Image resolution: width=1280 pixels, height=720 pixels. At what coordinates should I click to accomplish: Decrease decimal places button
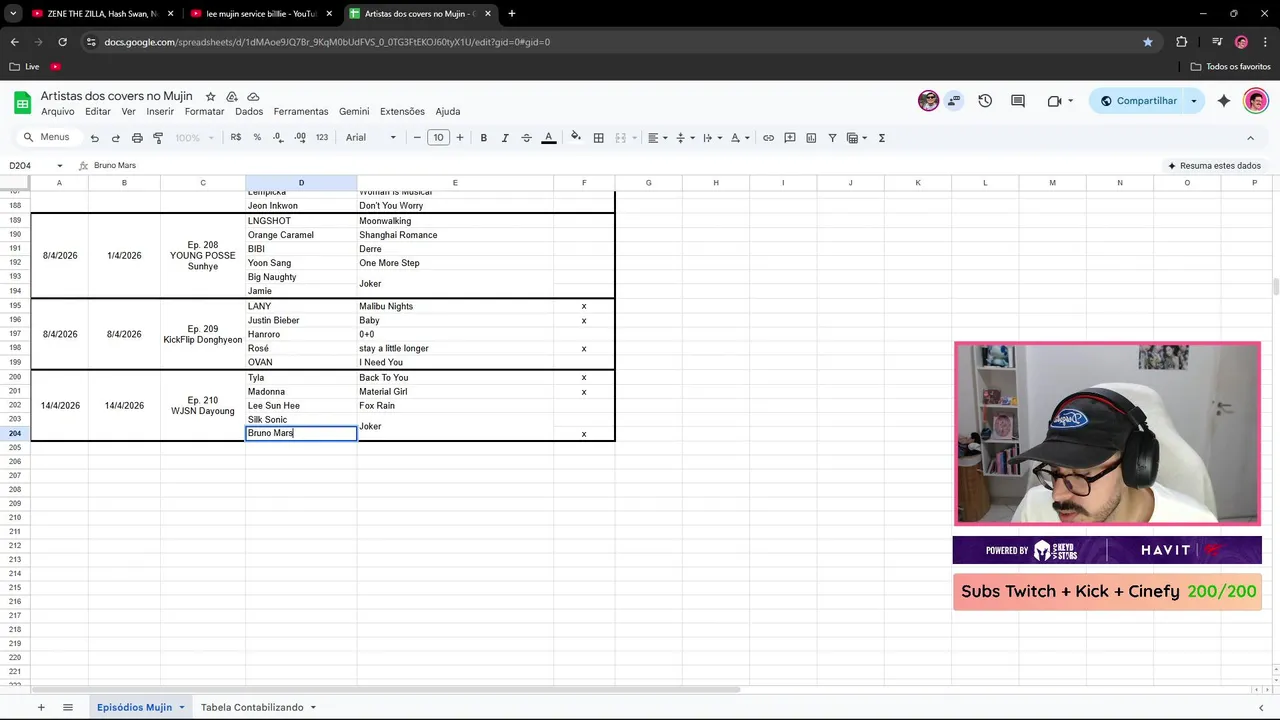pyautogui.click(x=278, y=138)
